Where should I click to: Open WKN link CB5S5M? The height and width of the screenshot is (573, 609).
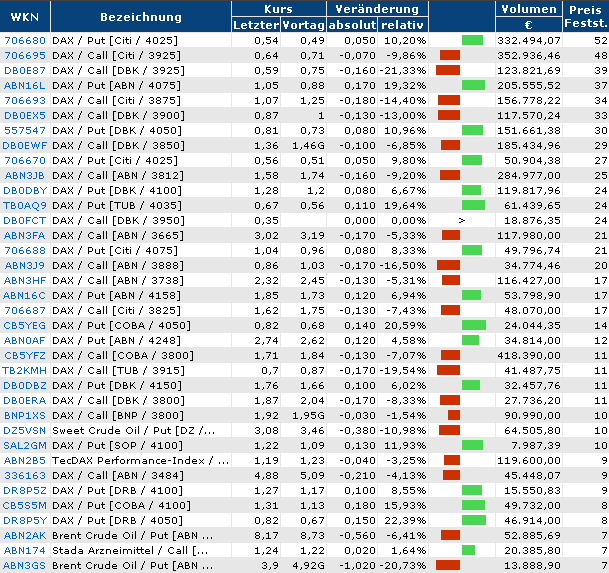(25, 505)
